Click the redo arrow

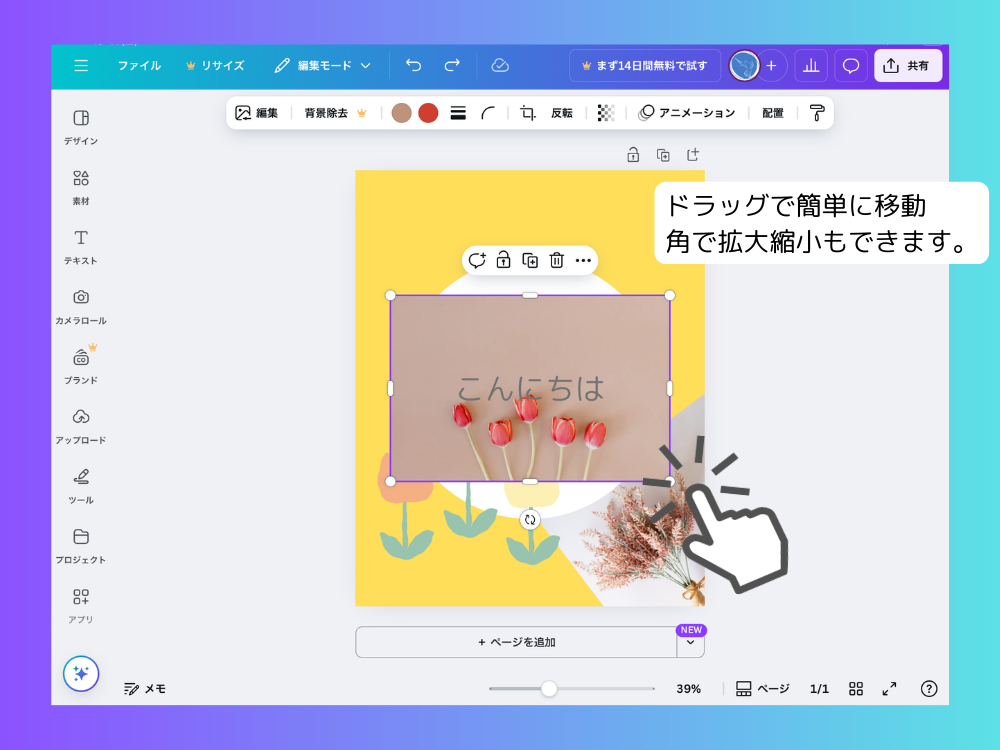452,65
